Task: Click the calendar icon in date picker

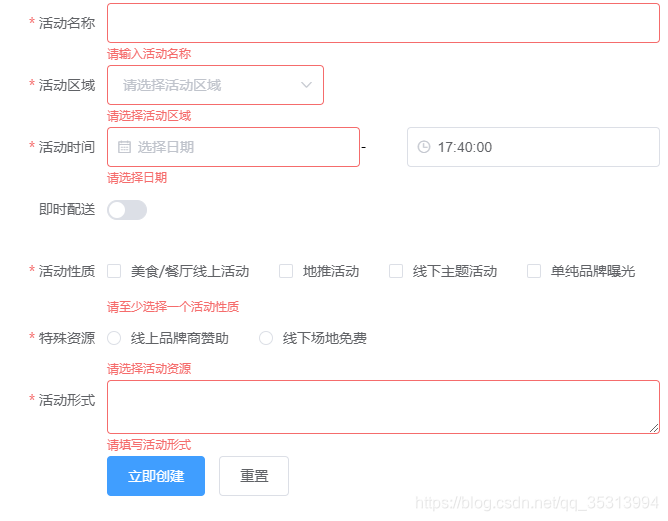Action: click(x=124, y=147)
